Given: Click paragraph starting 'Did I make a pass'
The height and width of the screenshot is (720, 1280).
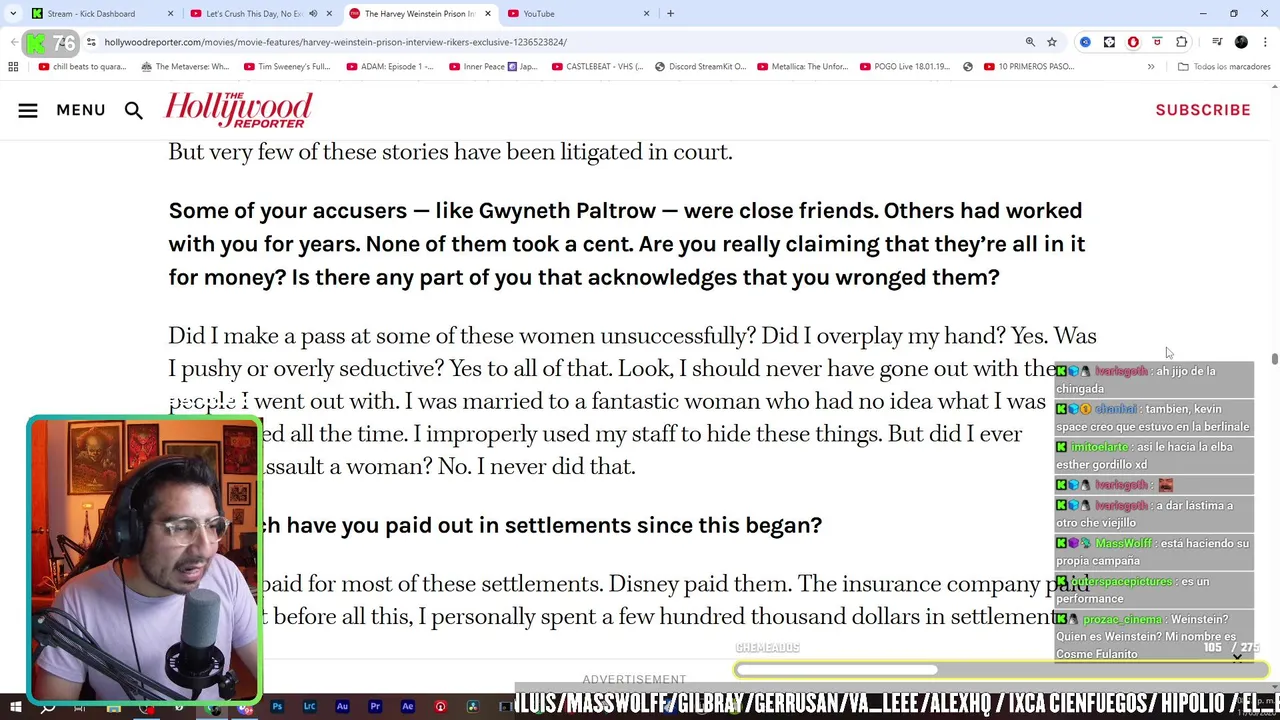Looking at the screenshot, I should point(632,401).
